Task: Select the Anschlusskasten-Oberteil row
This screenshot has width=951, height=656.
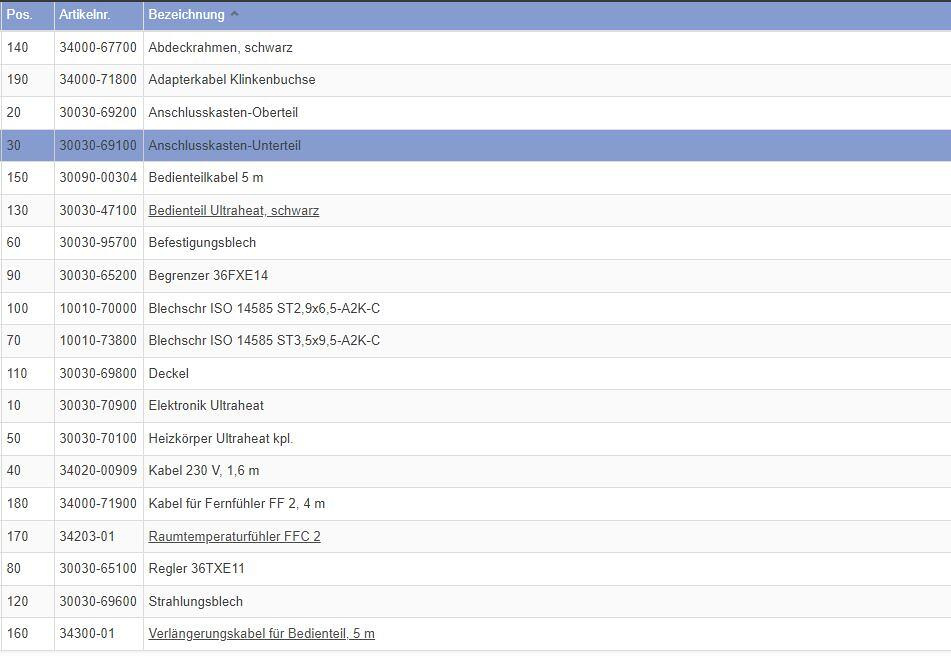Action: click(223, 113)
